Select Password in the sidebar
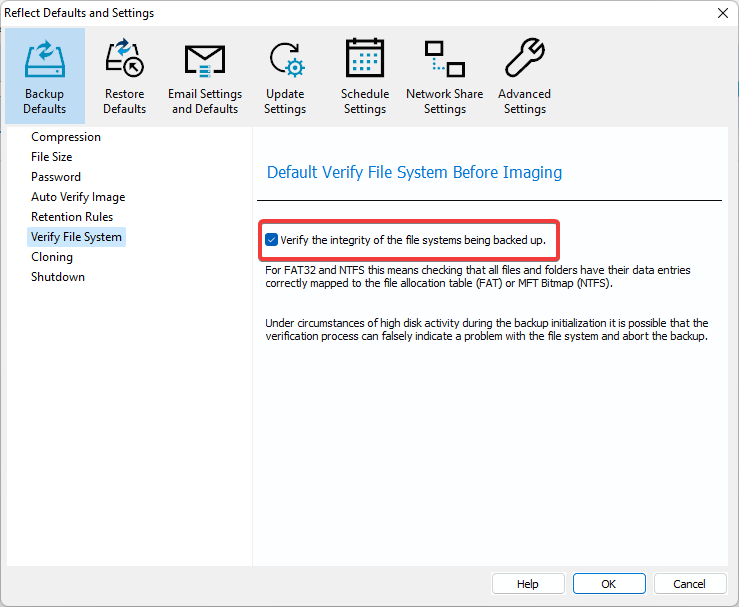 click(56, 177)
